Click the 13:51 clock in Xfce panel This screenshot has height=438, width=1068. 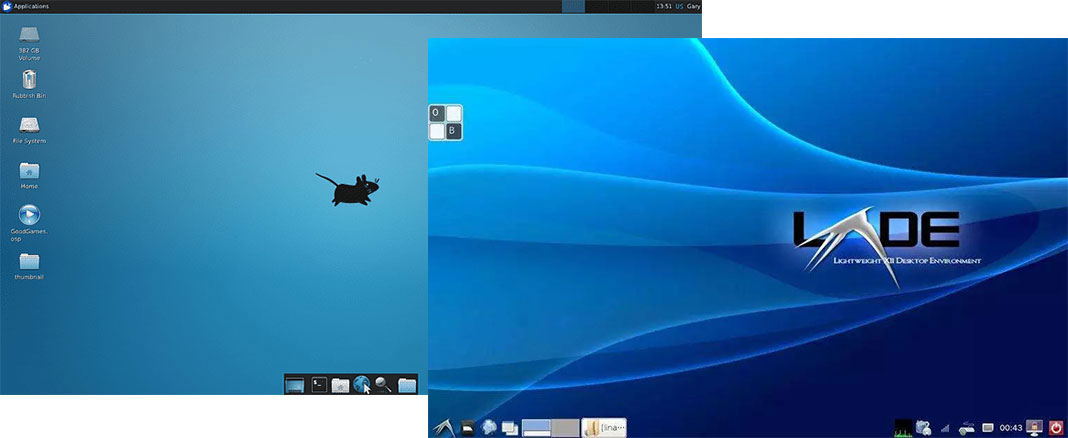click(x=663, y=6)
